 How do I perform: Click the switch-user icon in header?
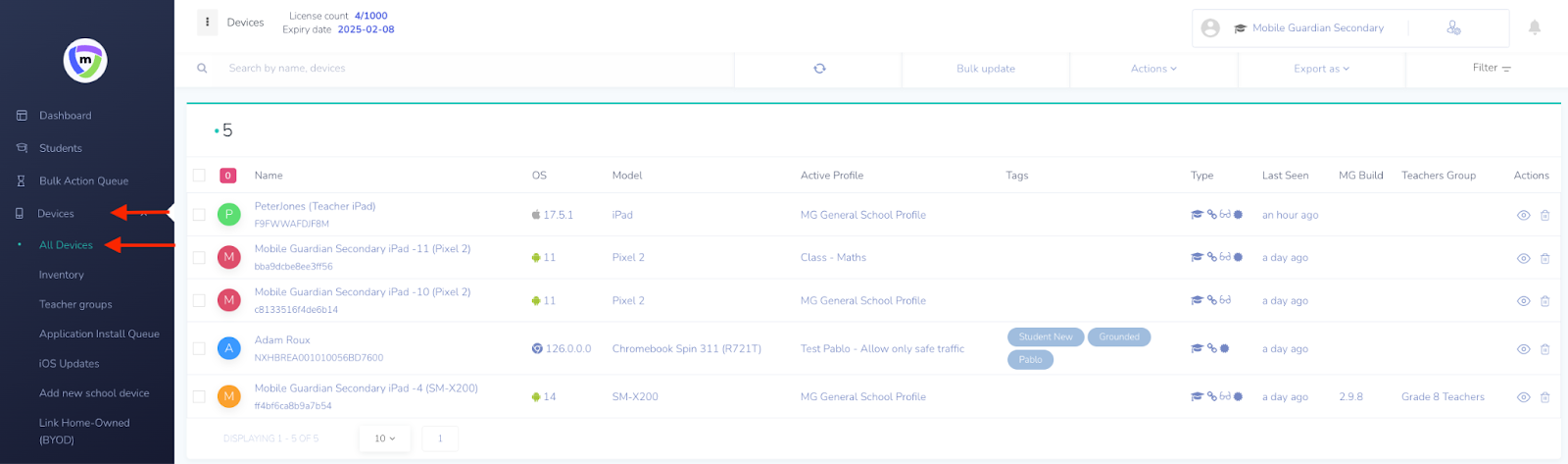click(1453, 27)
